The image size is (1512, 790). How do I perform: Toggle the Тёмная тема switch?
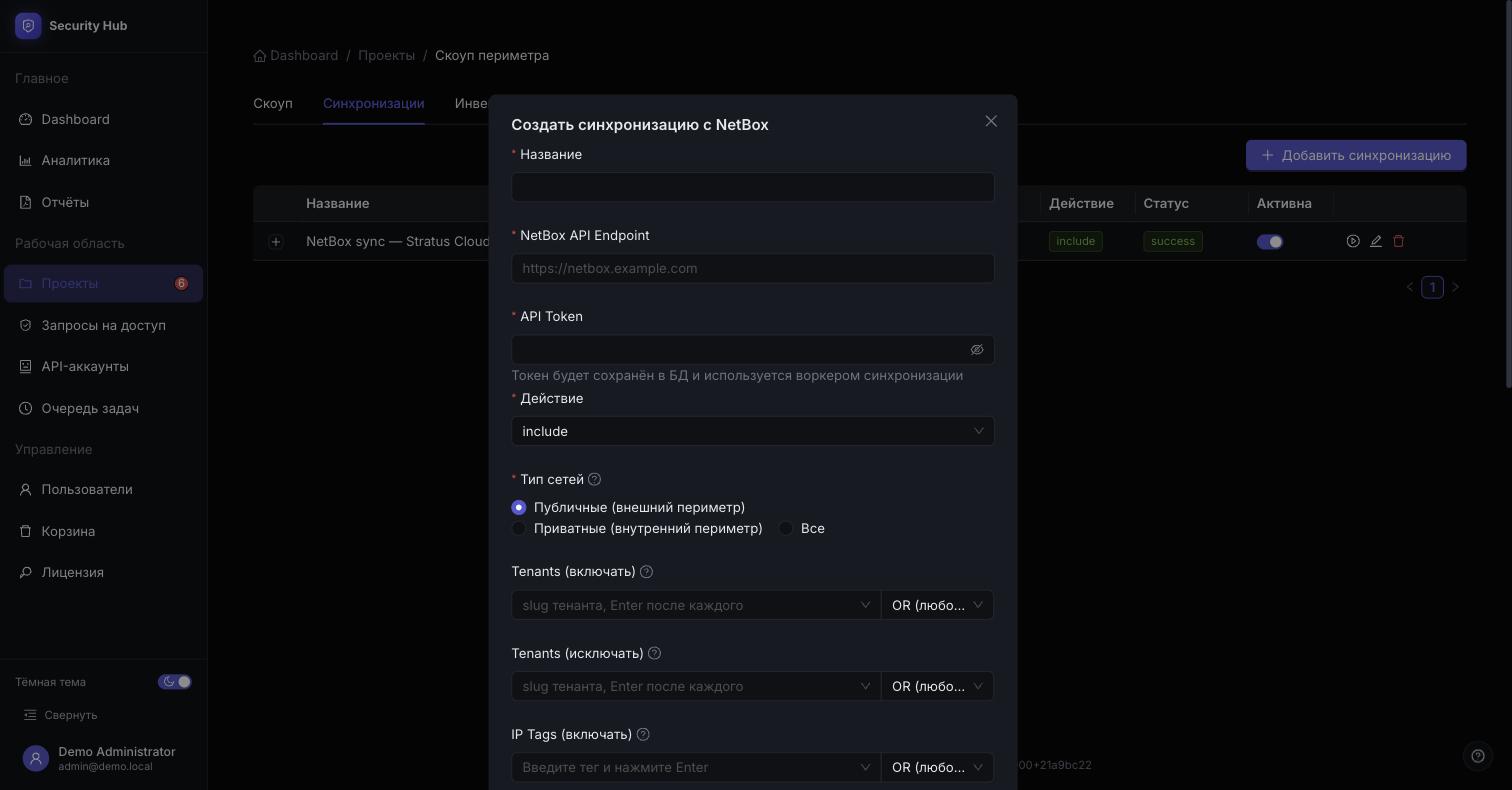click(x=175, y=682)
